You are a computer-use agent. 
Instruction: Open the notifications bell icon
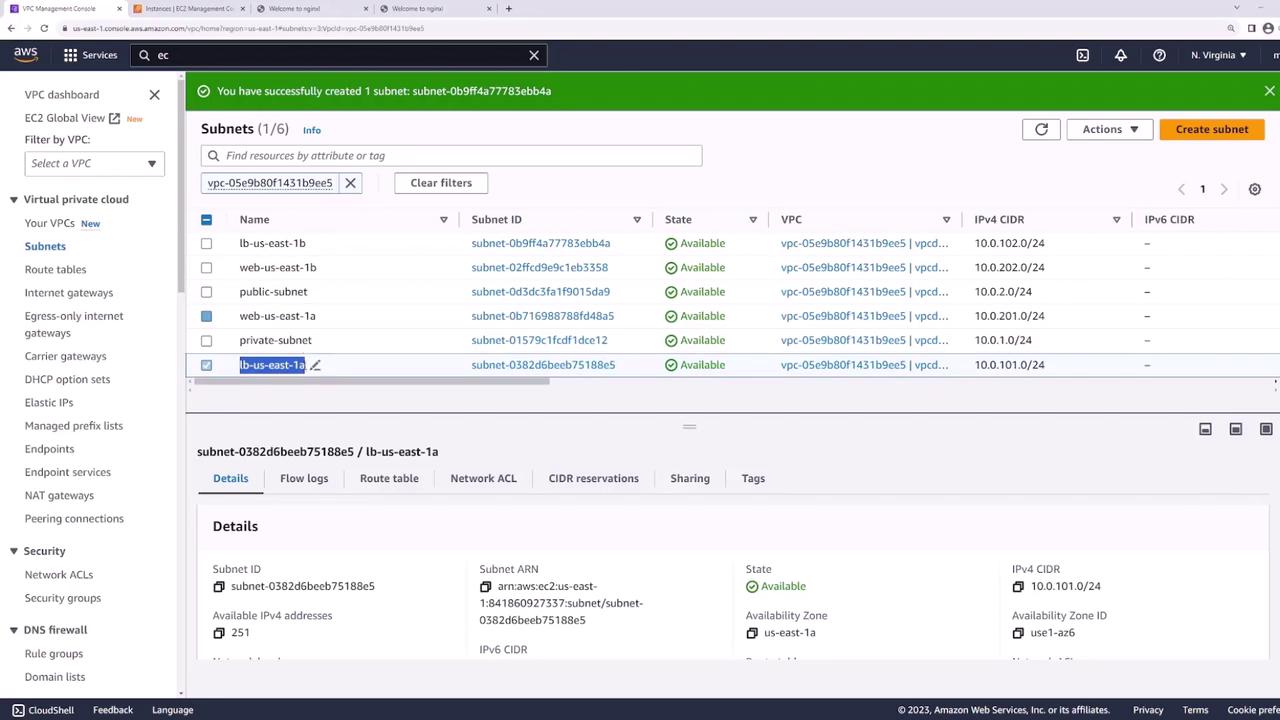coord(1120,55)
